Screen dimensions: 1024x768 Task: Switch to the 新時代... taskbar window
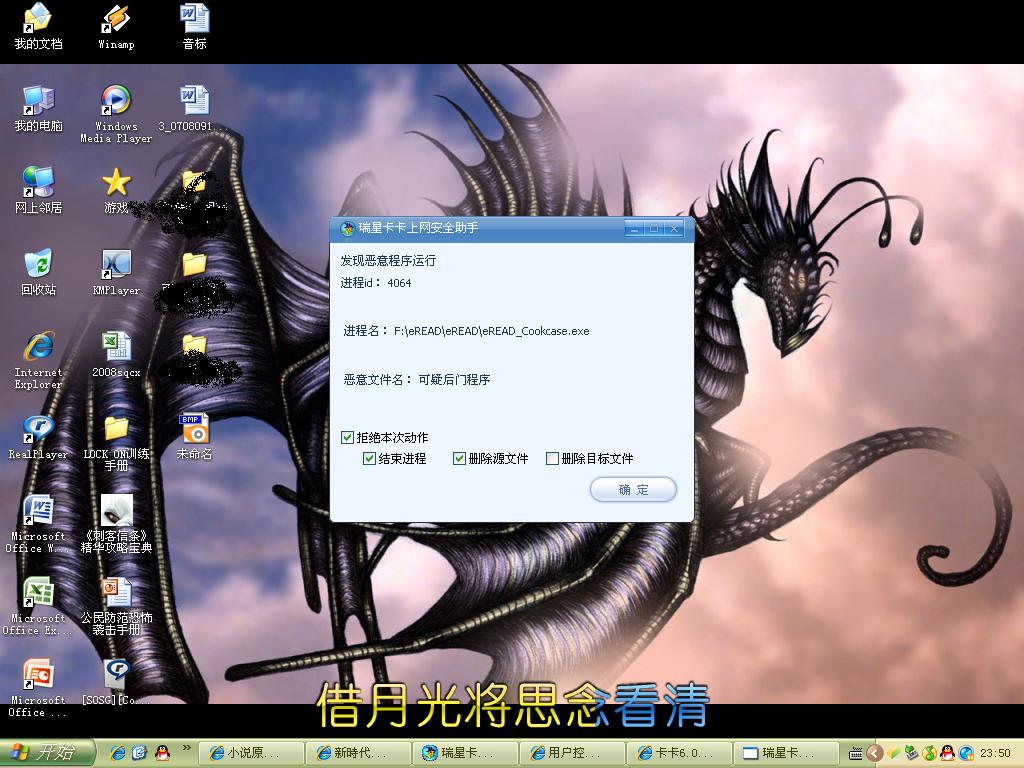[358, 753]
